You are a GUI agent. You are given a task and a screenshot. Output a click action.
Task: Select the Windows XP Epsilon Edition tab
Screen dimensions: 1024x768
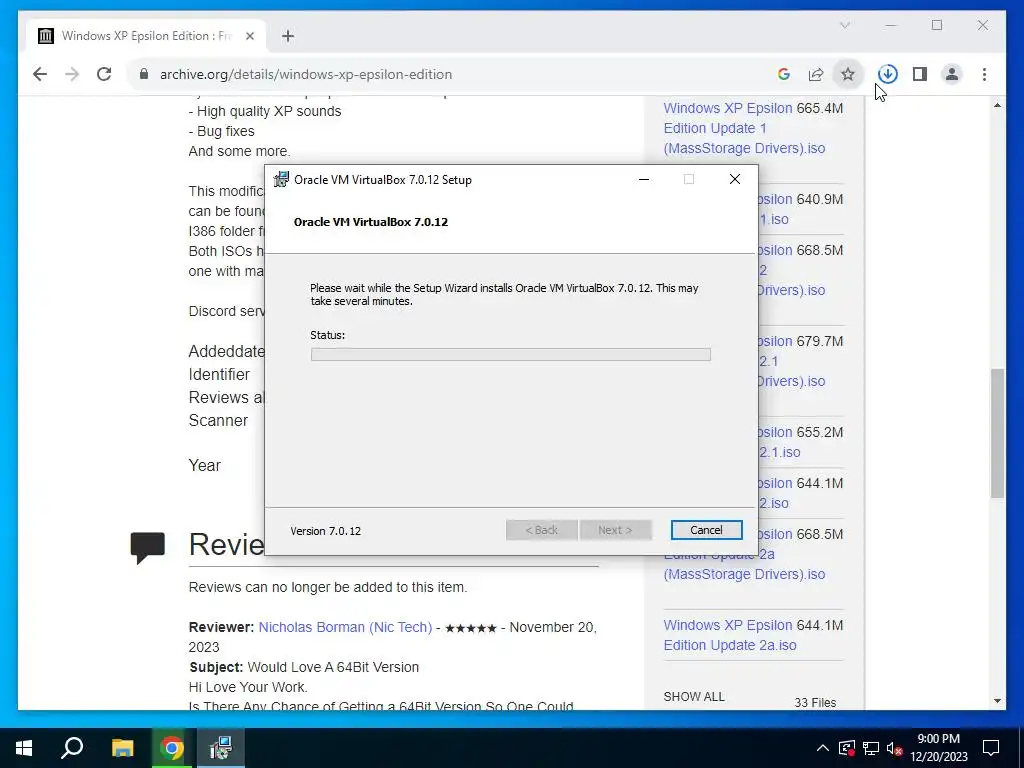[x=146, y=36]
